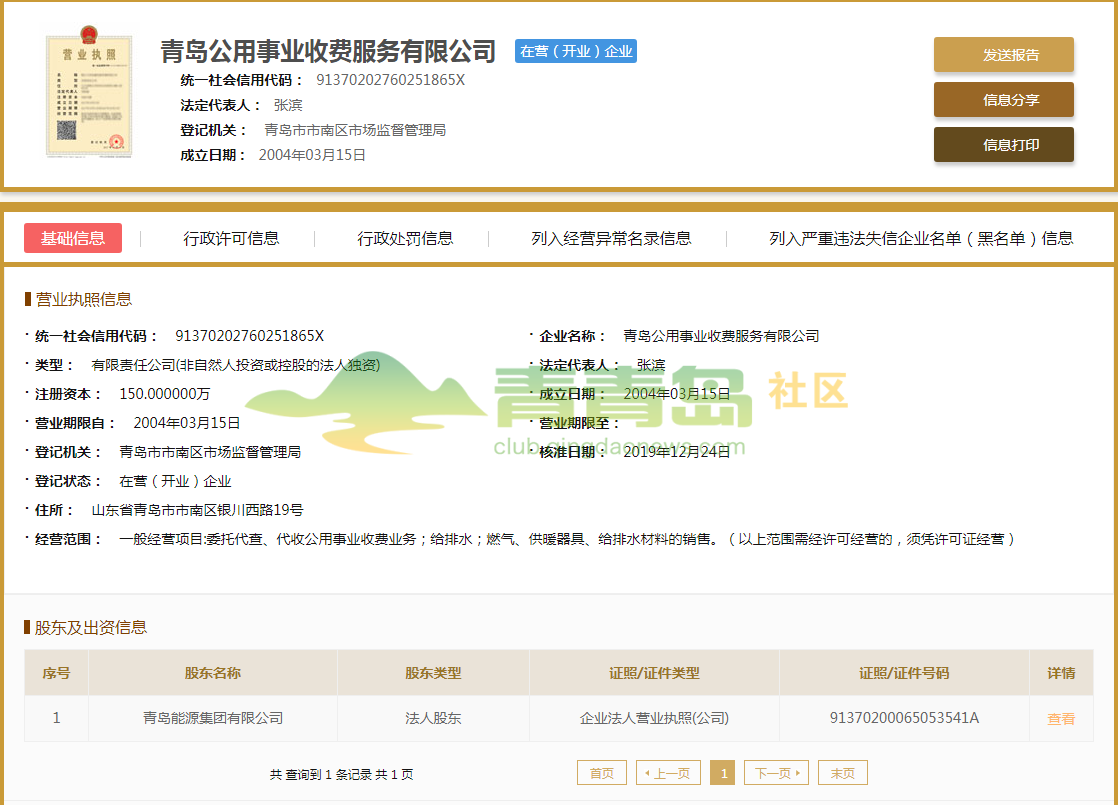Open the business license thumbnail image

pos(88,91)
